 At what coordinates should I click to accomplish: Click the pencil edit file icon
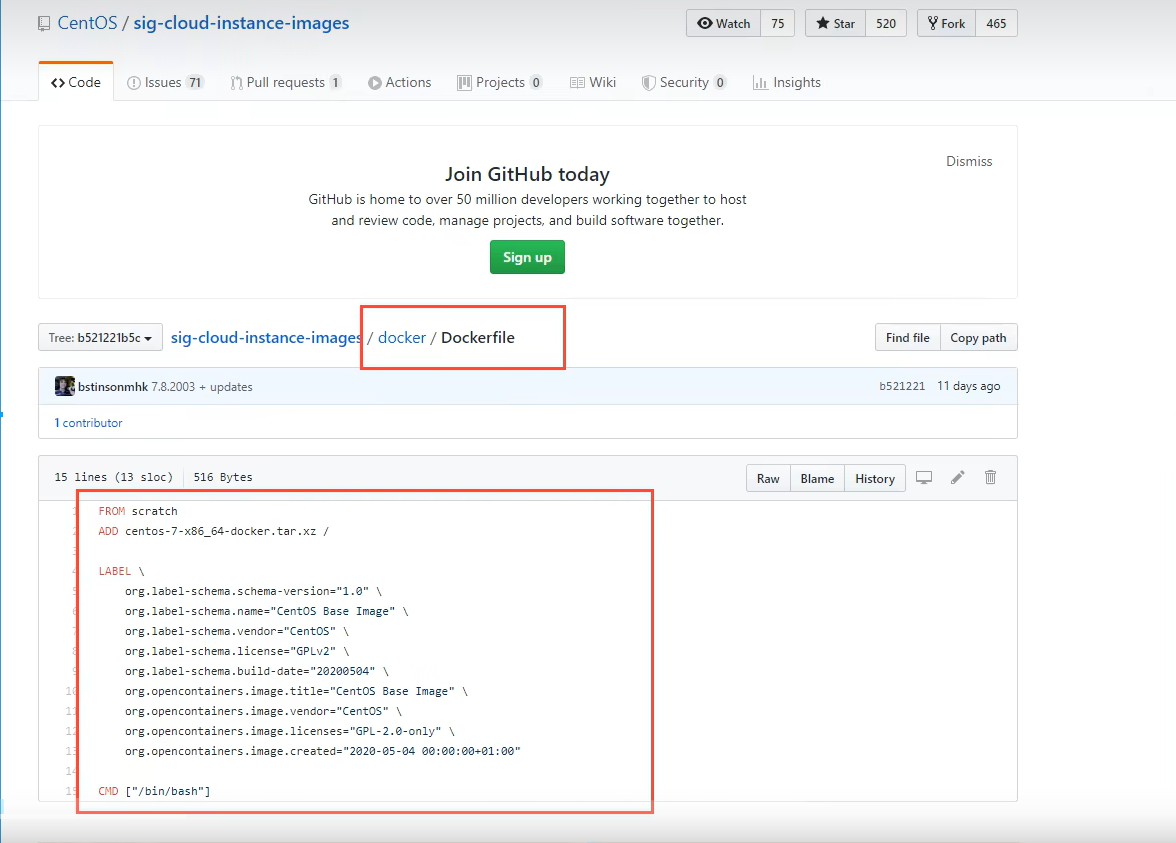[x=957, y=478]
